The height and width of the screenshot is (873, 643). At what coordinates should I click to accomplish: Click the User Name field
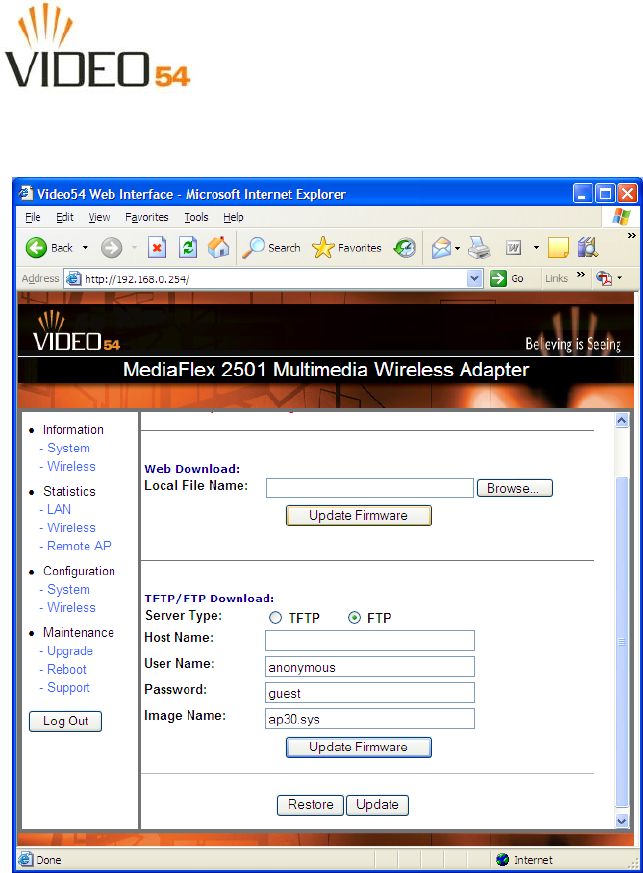370,666
